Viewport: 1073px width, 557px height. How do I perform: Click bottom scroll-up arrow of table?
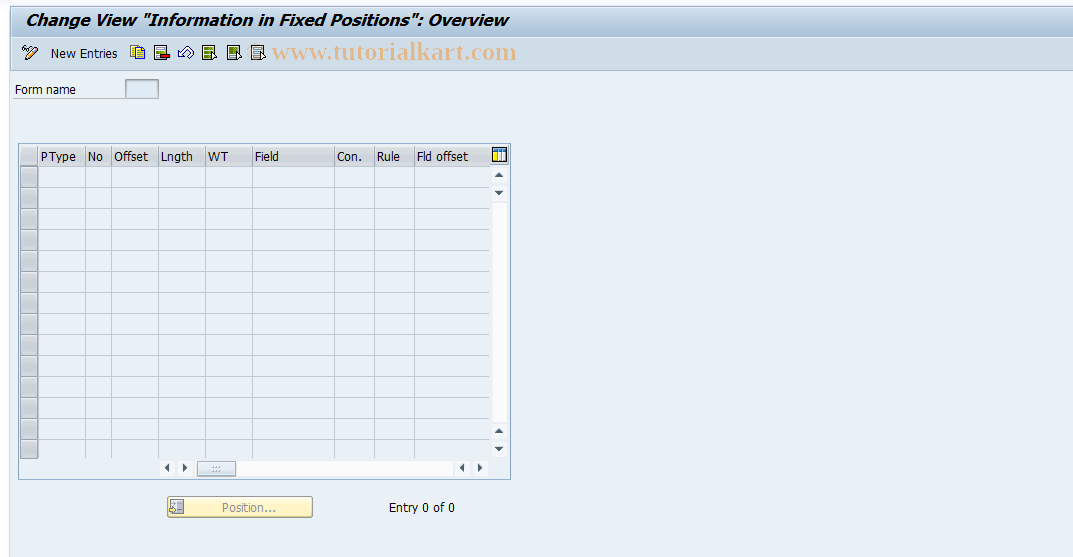click(500, 431)
